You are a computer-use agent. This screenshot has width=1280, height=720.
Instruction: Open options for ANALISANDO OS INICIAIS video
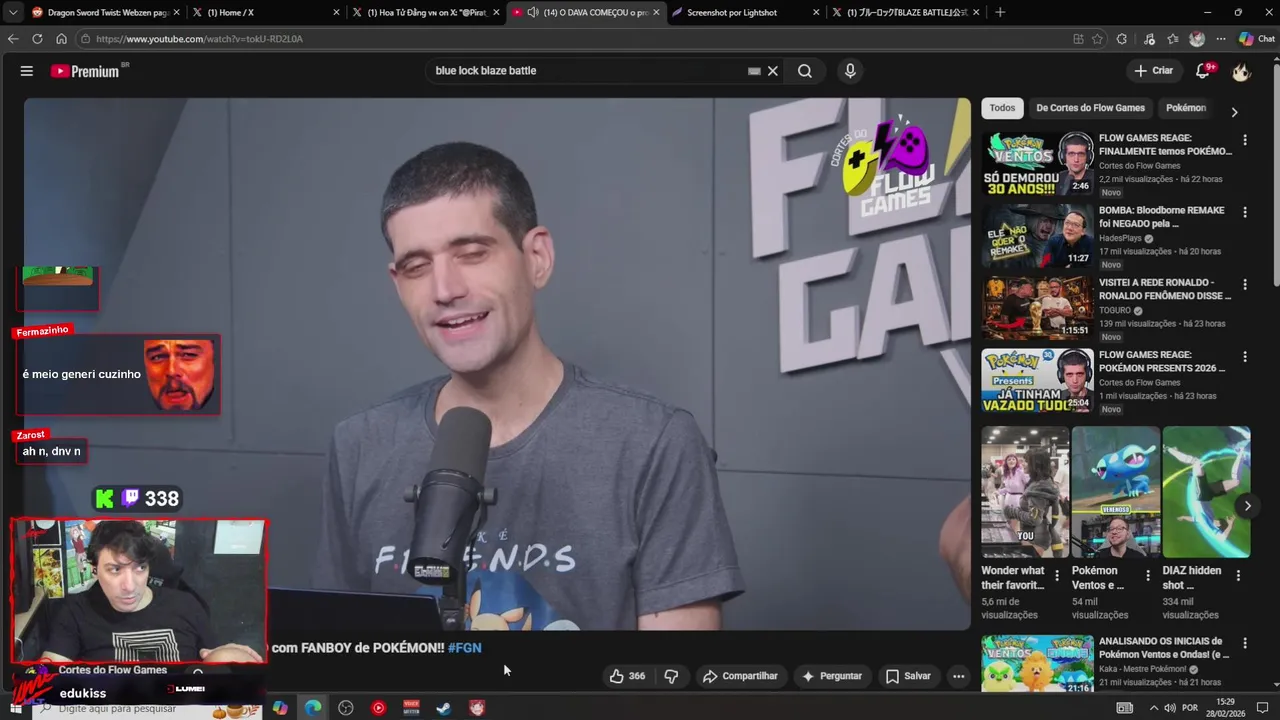click(x=1245, y=643)
